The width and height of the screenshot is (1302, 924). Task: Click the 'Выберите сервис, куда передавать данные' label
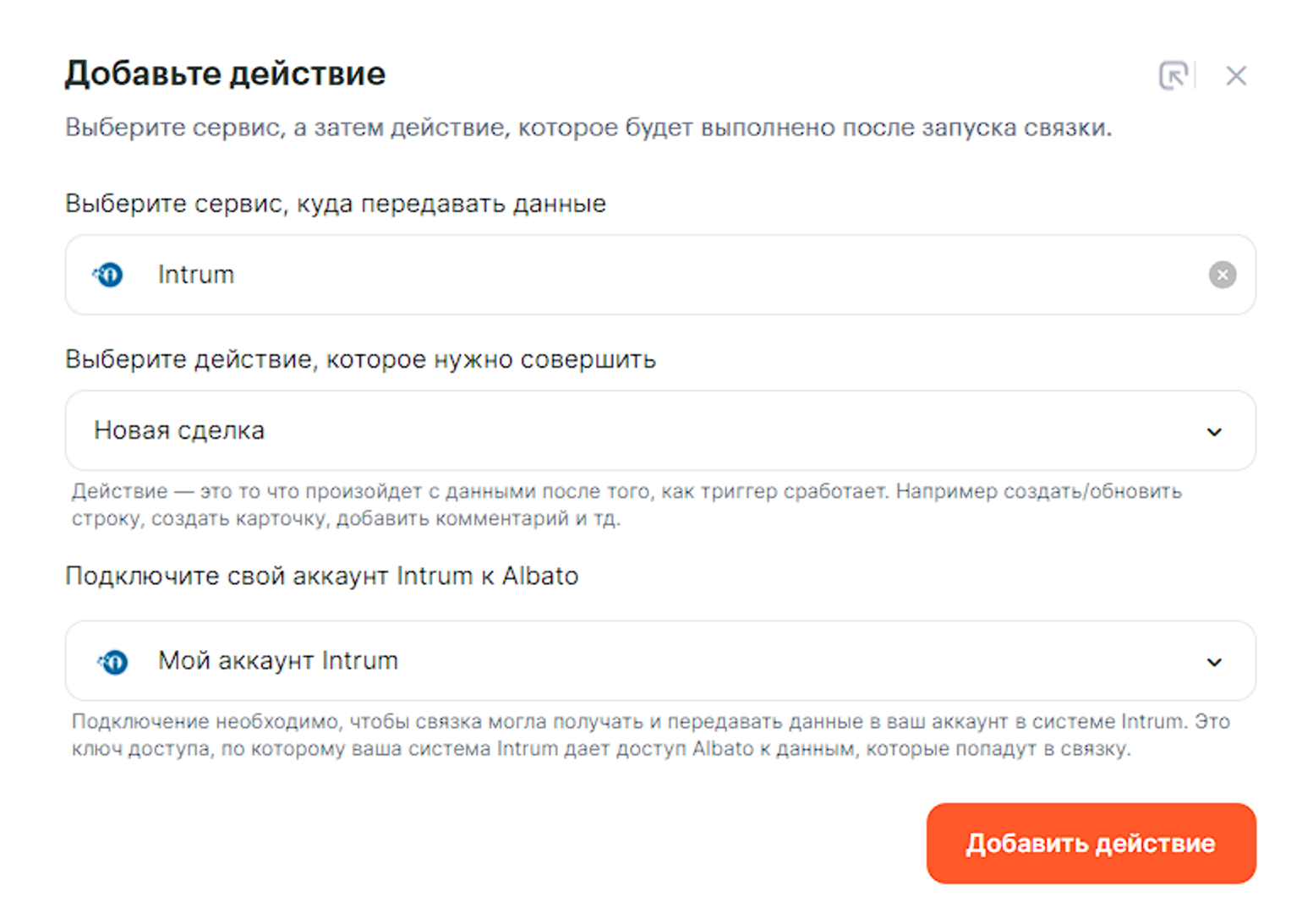pos(336,204)
